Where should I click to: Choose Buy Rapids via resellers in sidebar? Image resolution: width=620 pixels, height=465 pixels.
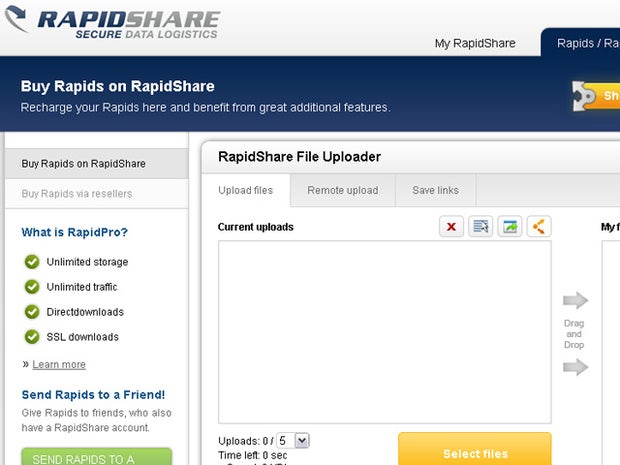click(77, 194)
